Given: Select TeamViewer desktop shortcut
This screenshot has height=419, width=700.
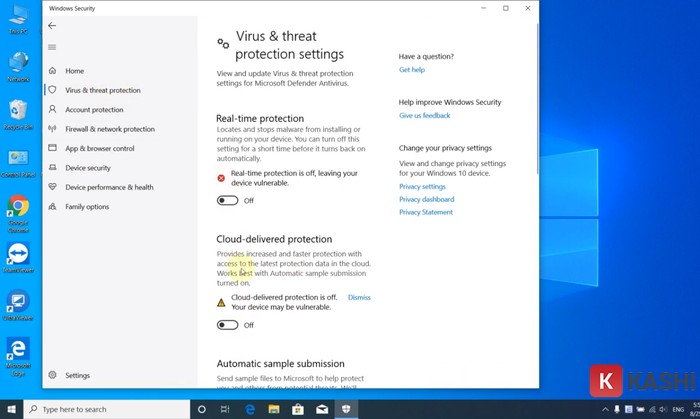Looking at the screenshot, I should tap(18, 258).
